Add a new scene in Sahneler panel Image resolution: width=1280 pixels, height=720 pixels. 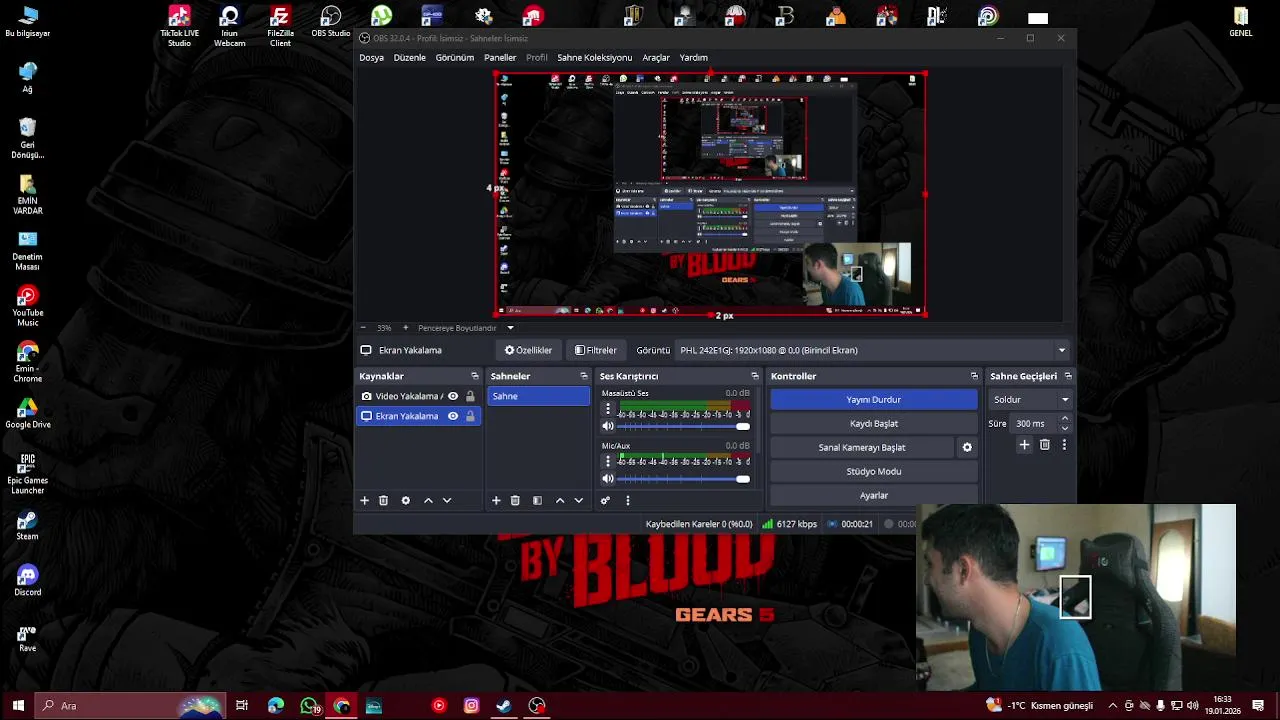tap(496, 500)
